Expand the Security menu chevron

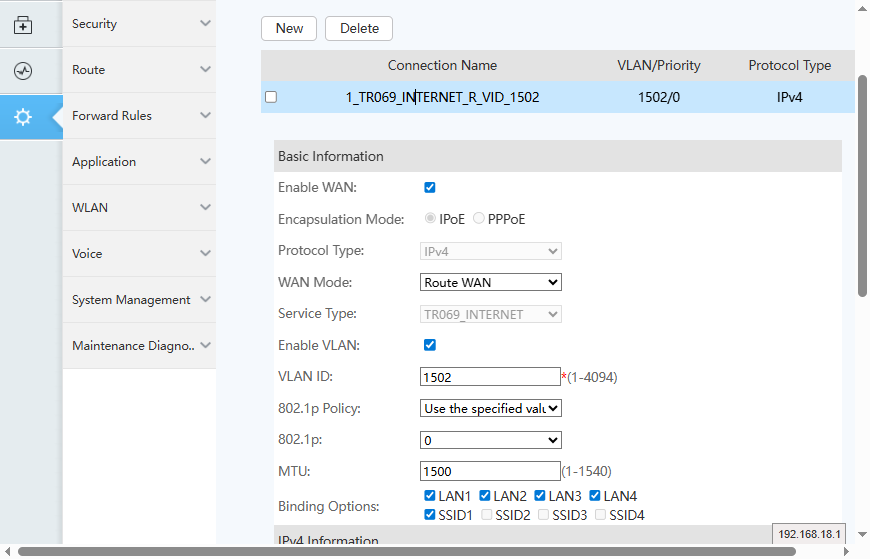tap(205, 24)
